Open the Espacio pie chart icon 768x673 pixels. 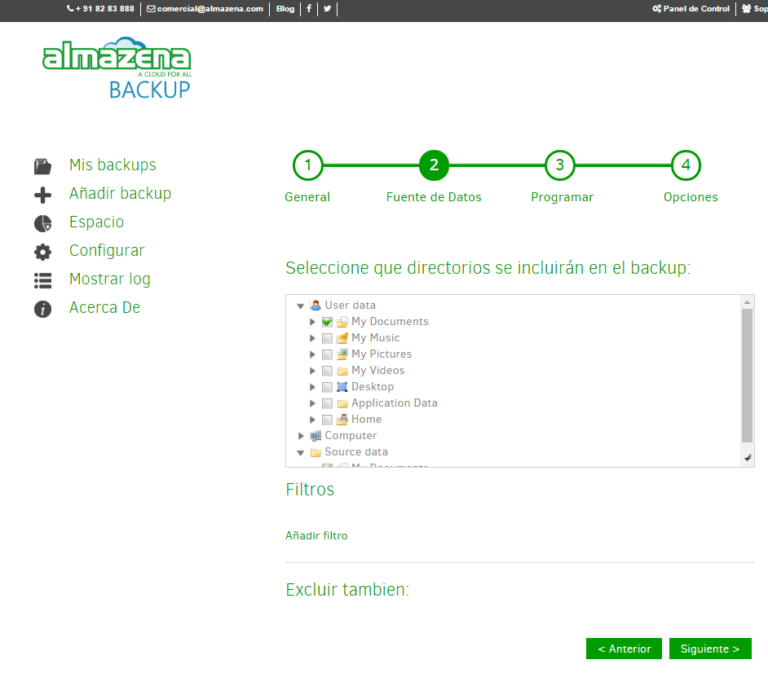coord(42,223)
